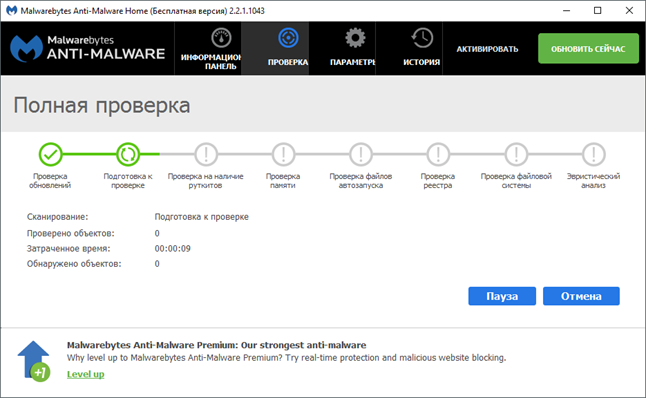Click the Подготовка к проверке spinning step icon

click(x=128, y=155)
